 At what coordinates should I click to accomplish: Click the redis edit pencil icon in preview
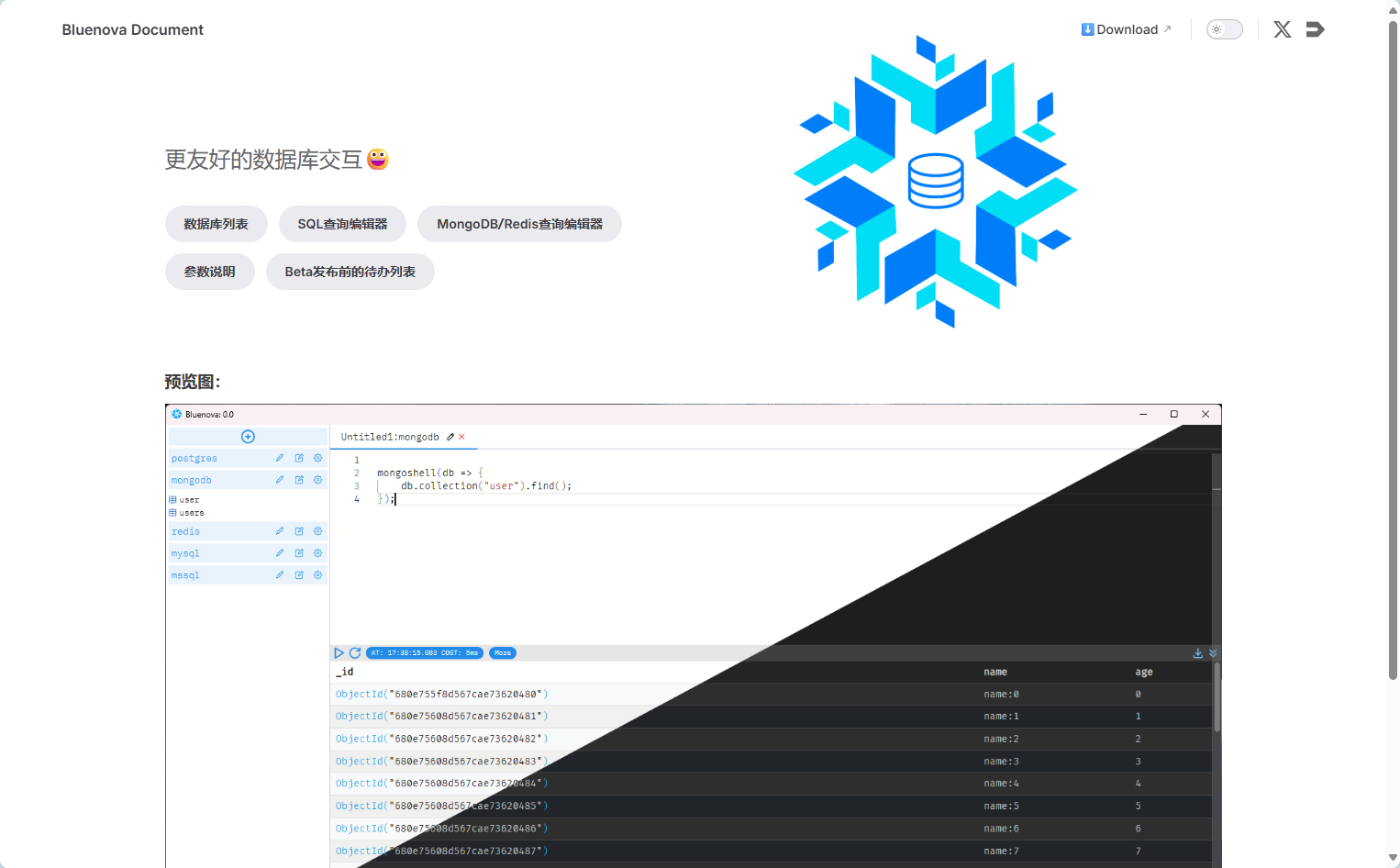[x=280, y=531]
